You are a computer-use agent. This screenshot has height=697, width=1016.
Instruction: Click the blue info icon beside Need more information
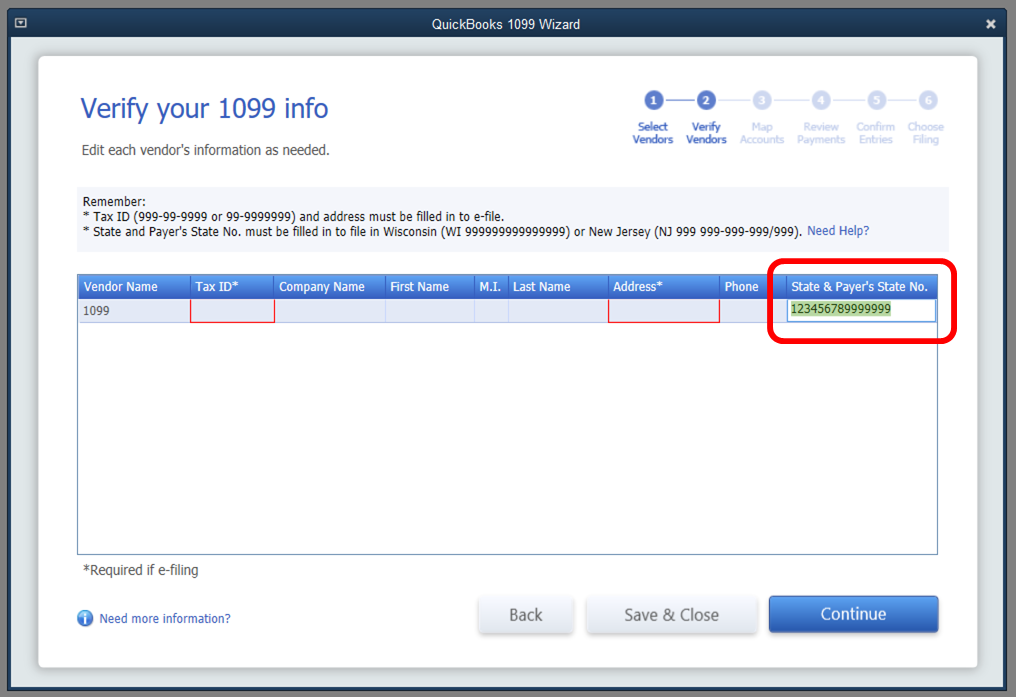click(x=85, y=618)
